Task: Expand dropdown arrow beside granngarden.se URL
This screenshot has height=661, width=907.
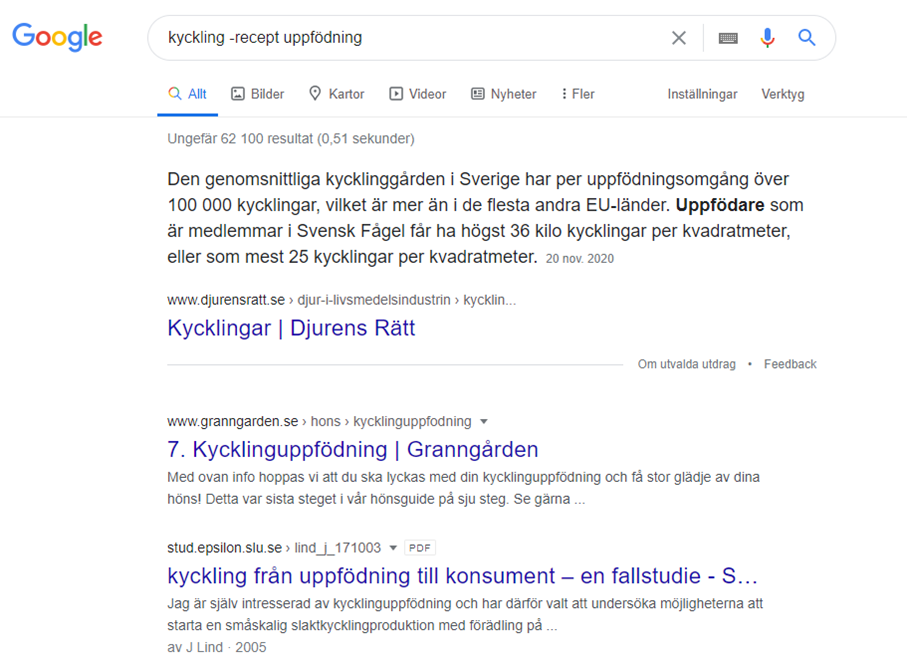Action: tap(484, 422)
